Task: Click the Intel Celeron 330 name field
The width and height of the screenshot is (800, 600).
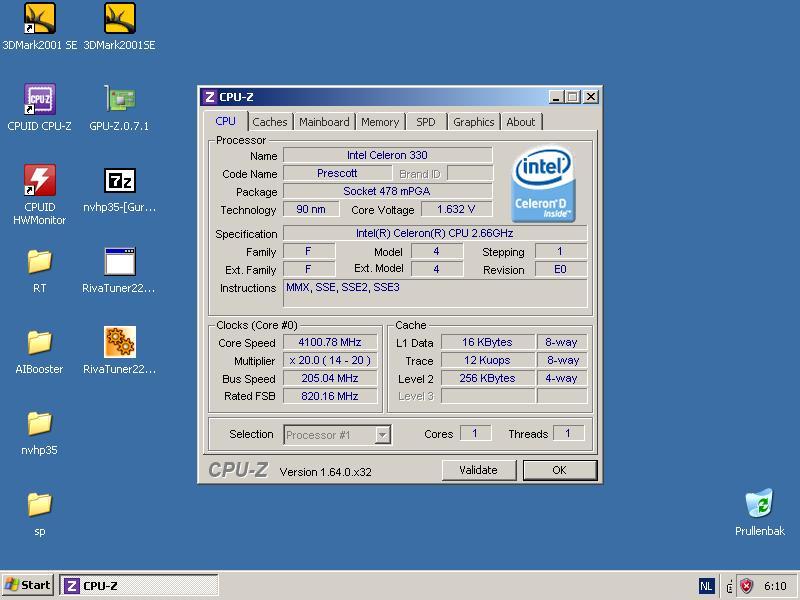Action: (388, 155)
